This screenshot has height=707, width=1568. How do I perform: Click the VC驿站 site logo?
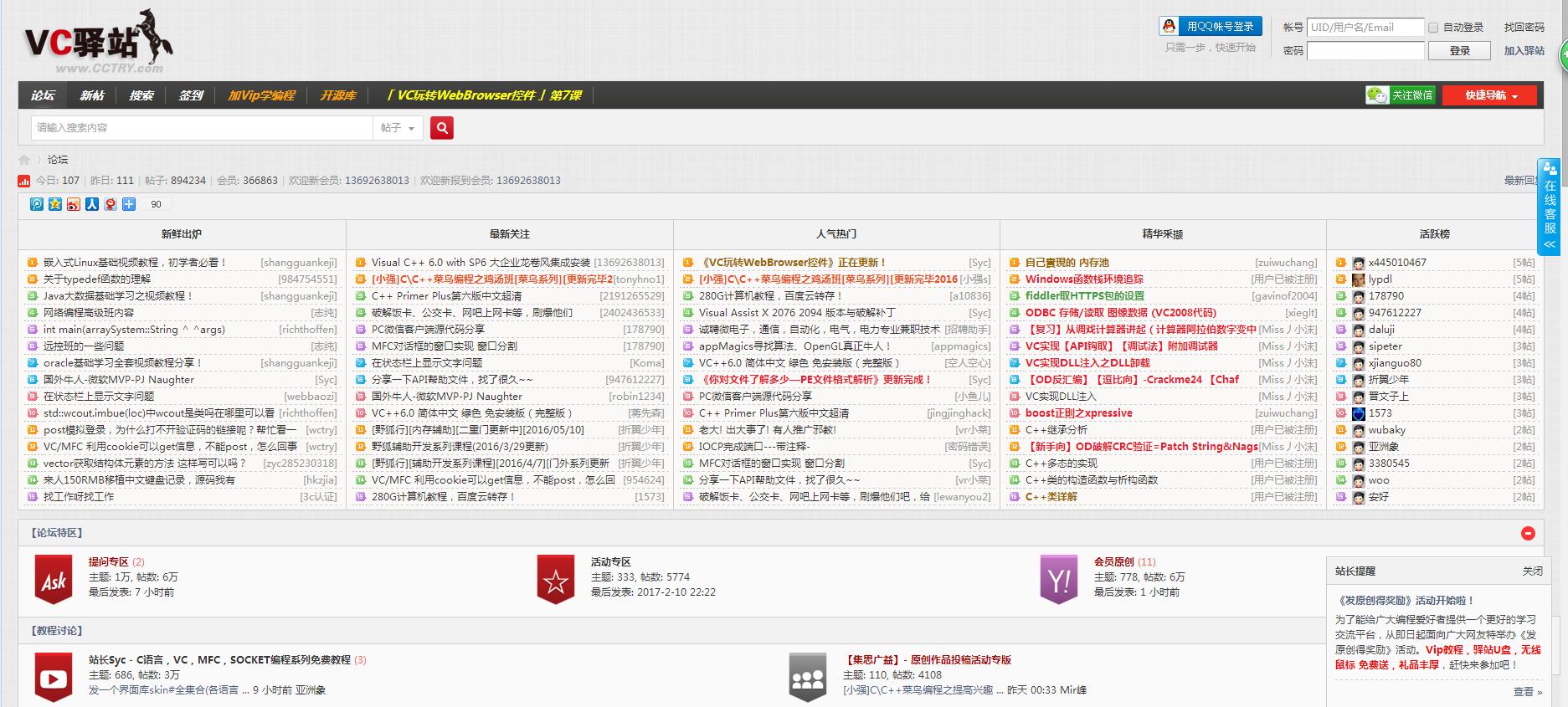click(x=98, y=41)
